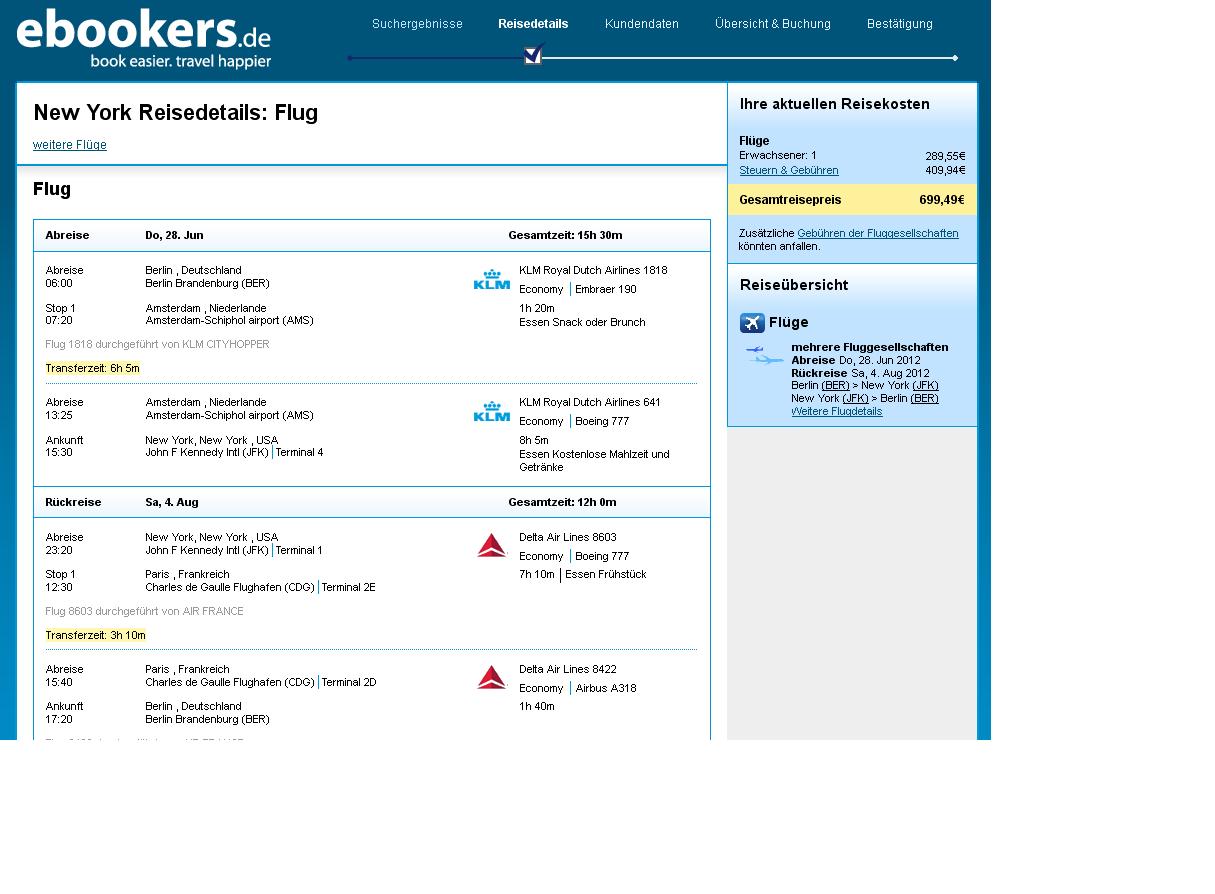Click the first (BER) airport code in the Berlin > New York line
The height and width of the screenshot is (894, 1215).
coord(835,385)
